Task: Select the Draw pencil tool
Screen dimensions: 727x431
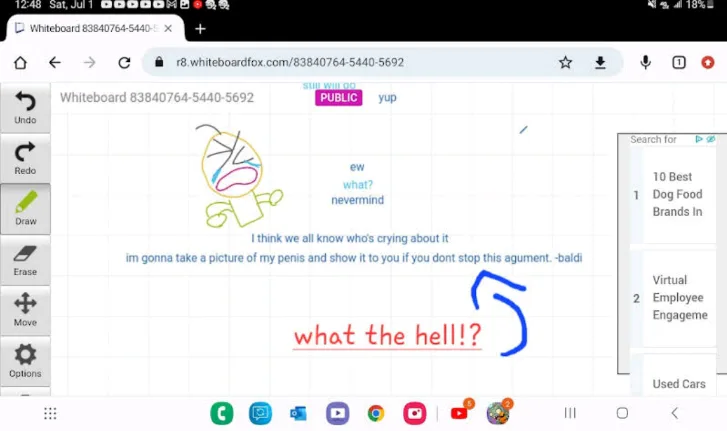Action: tap(25, 209)
